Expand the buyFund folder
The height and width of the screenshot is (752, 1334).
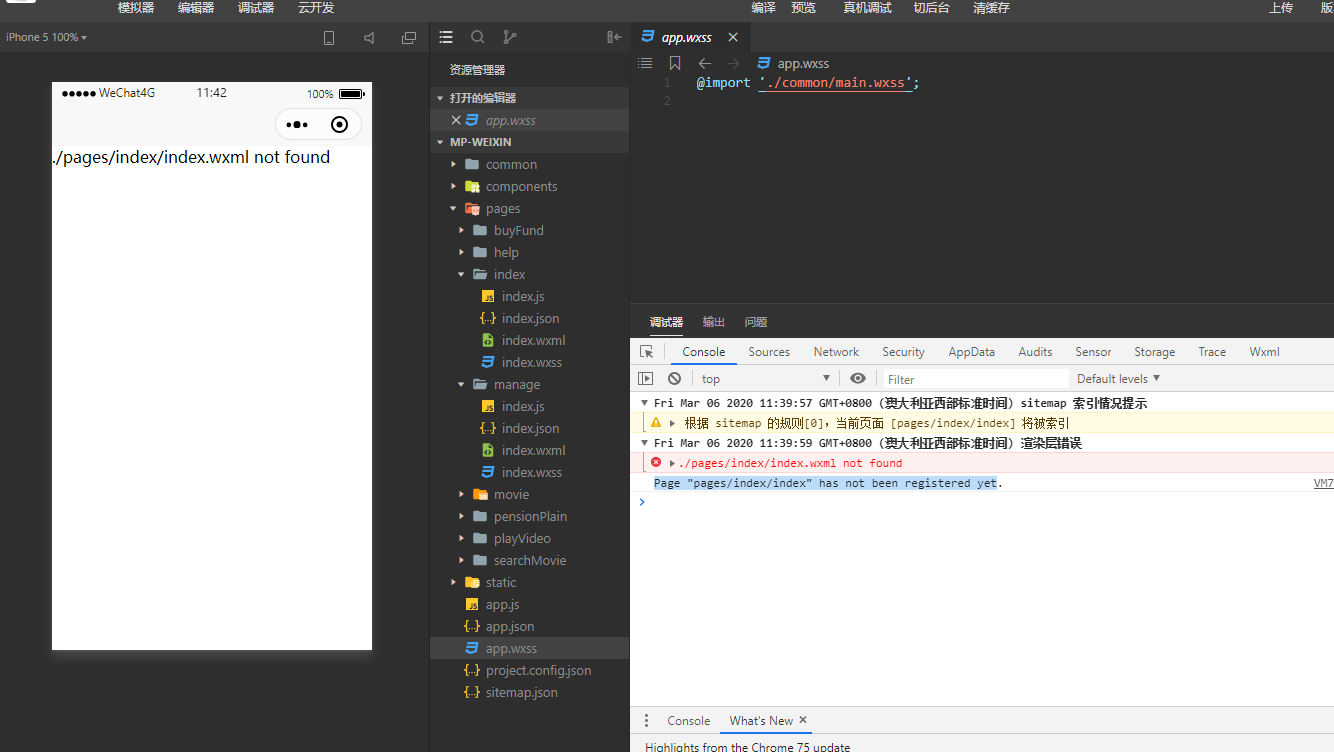click(461, 230)
